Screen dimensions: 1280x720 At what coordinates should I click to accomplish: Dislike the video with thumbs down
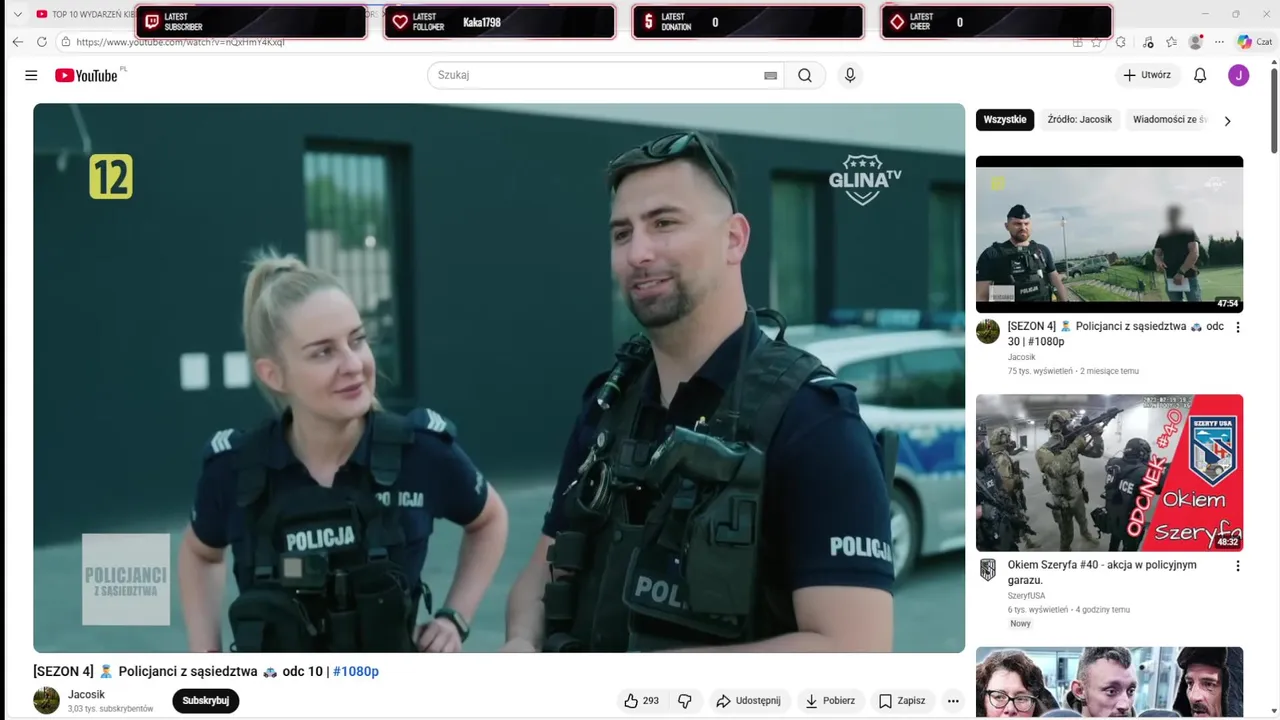tap(685, 701)
